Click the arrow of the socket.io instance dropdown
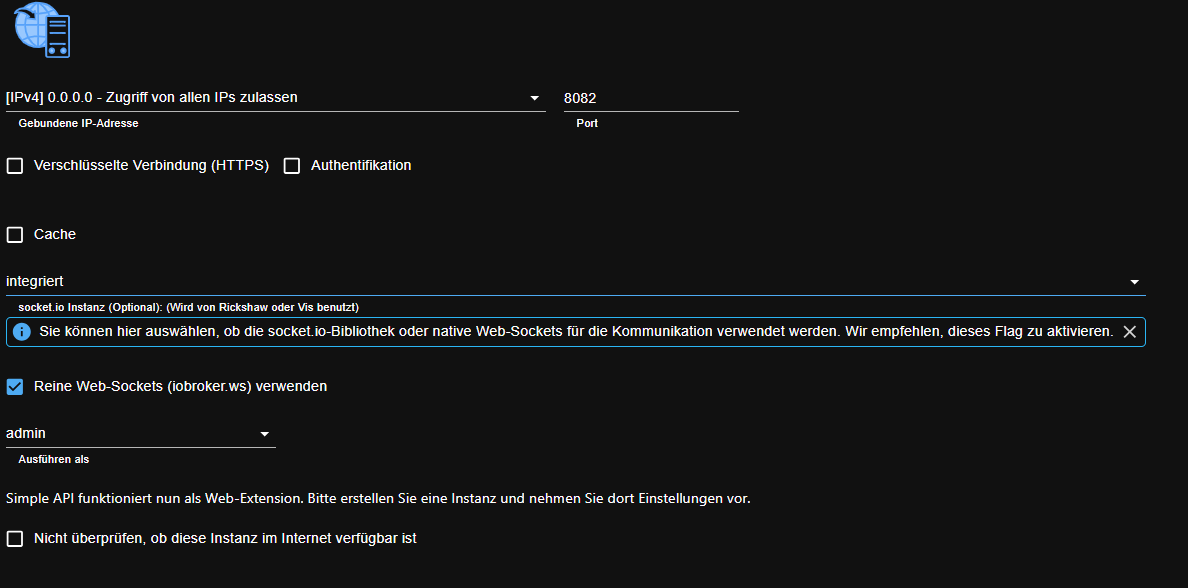1188x588 pixels. pos(1135,283)
